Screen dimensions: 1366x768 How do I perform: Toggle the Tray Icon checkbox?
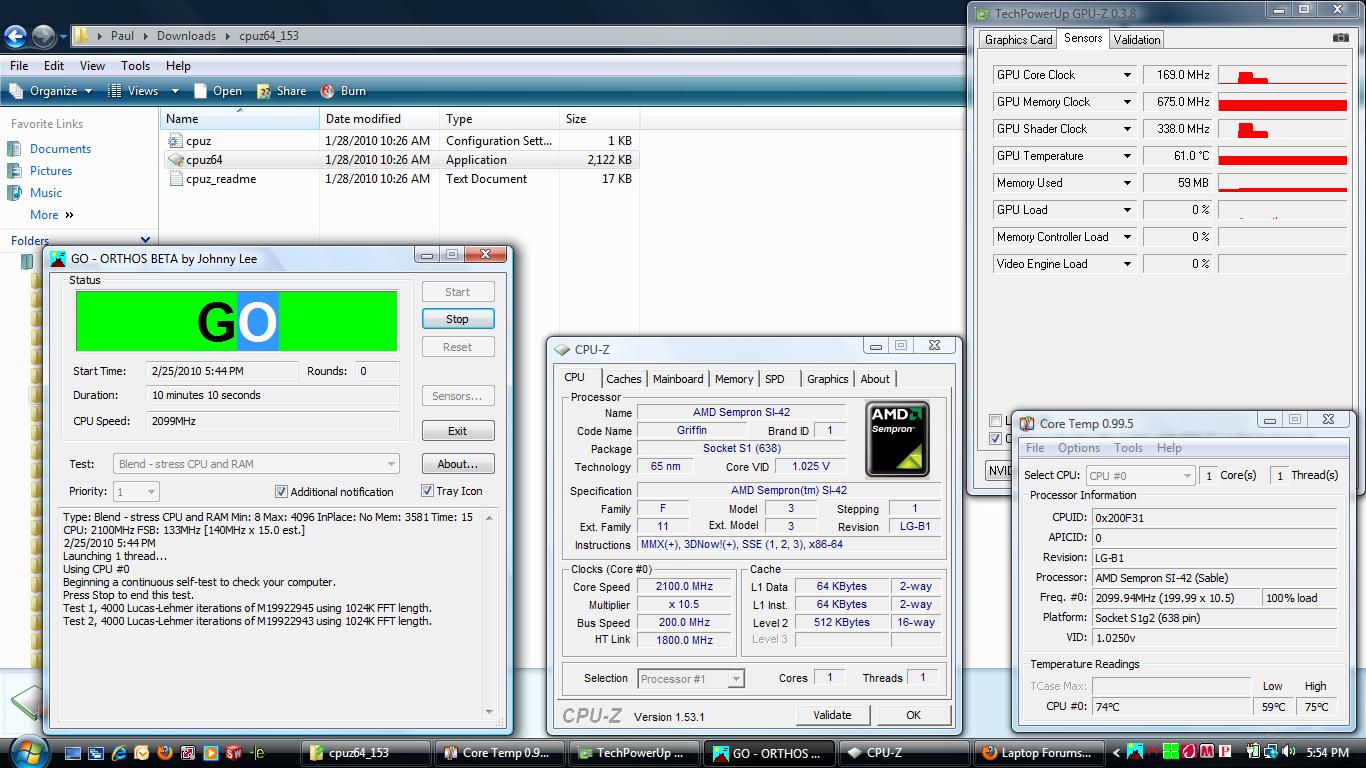click(x=427, y=491)
